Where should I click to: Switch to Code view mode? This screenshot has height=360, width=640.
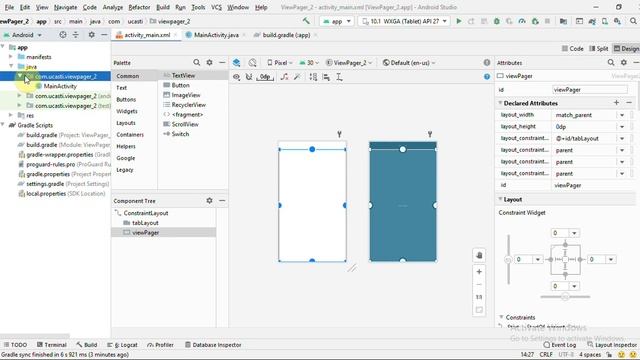pos(573,49)
